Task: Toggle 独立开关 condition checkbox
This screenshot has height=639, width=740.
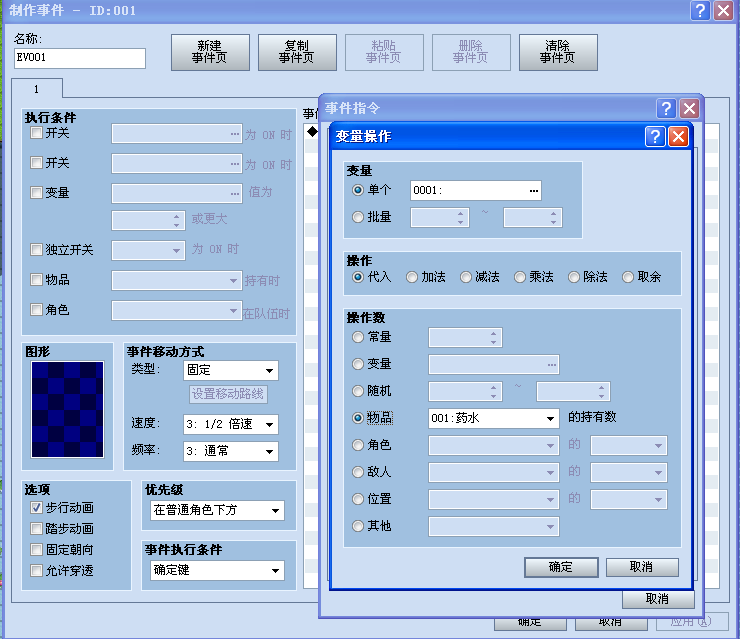Action: [36, 250]
